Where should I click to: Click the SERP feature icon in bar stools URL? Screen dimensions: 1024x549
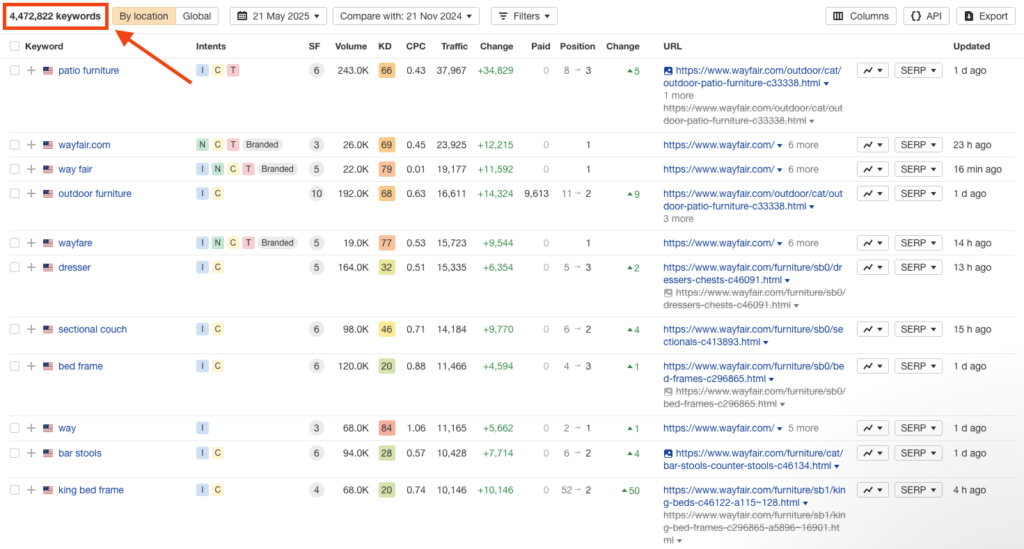pos(668,453)
